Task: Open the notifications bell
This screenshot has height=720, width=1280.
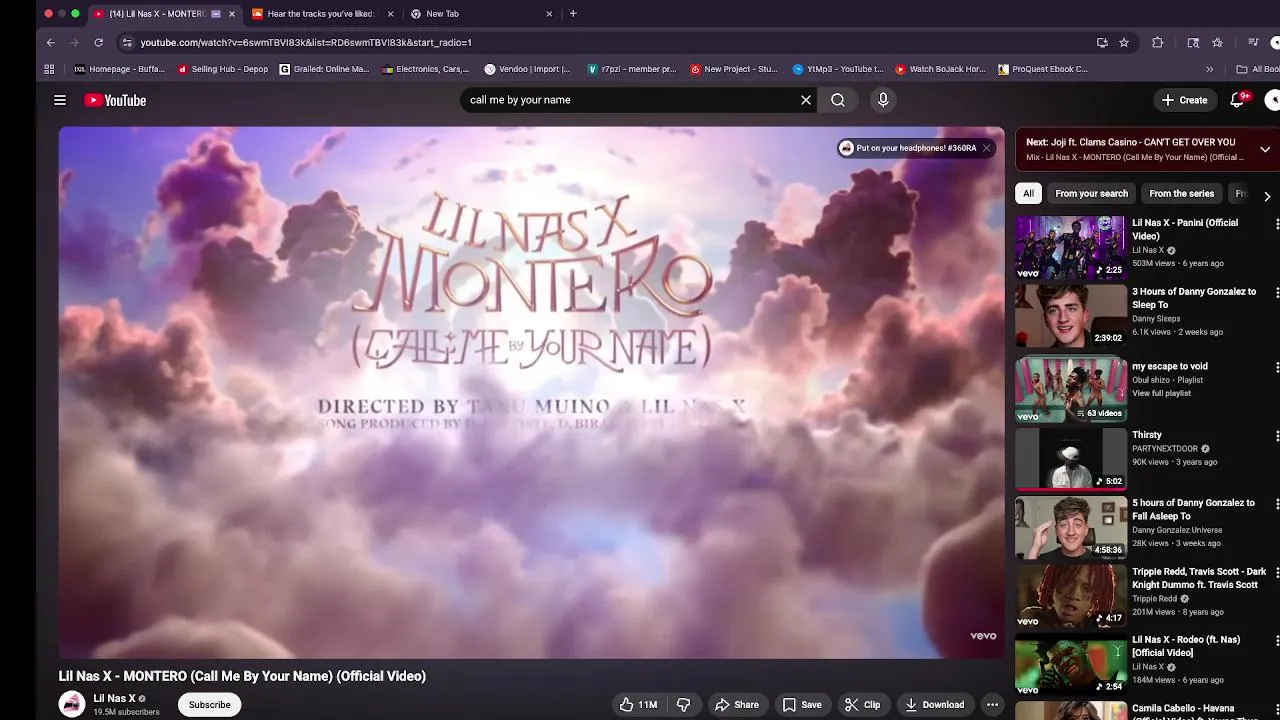Action: (1238, 100)
